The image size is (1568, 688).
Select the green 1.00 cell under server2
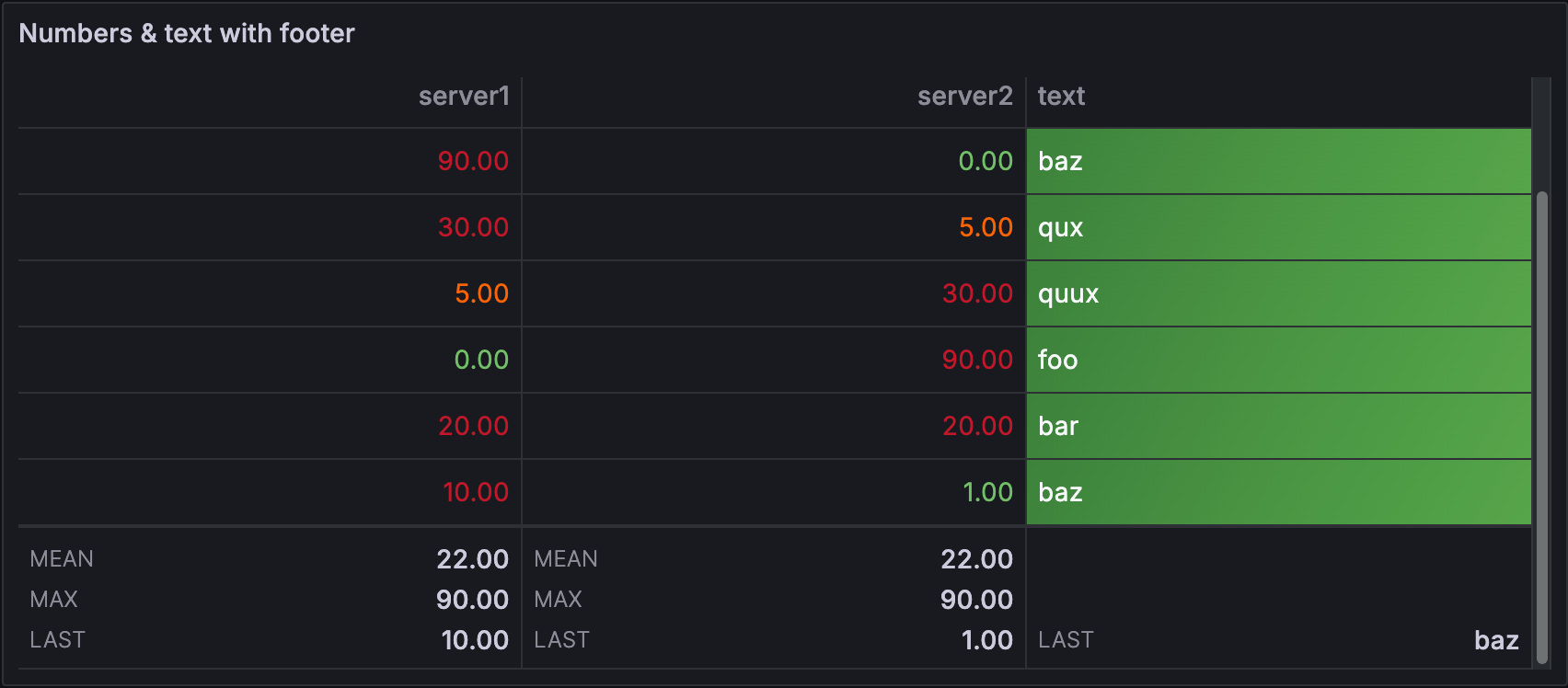(987, 493)
